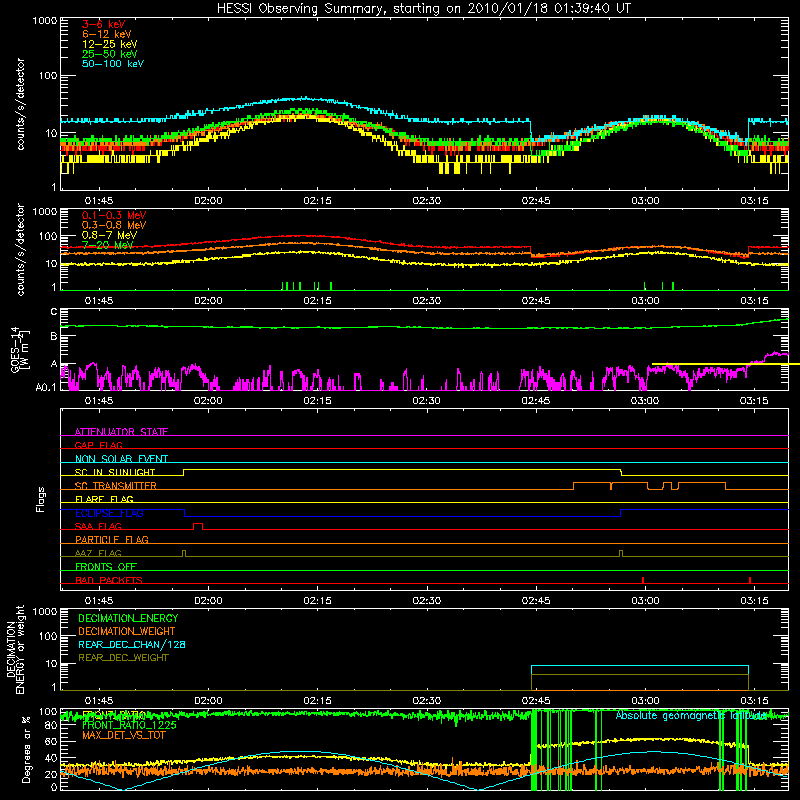This screenshot has height=800, width=800.
Task: Click the FRONTS_OFF flag label
Action: click(106, 566)
